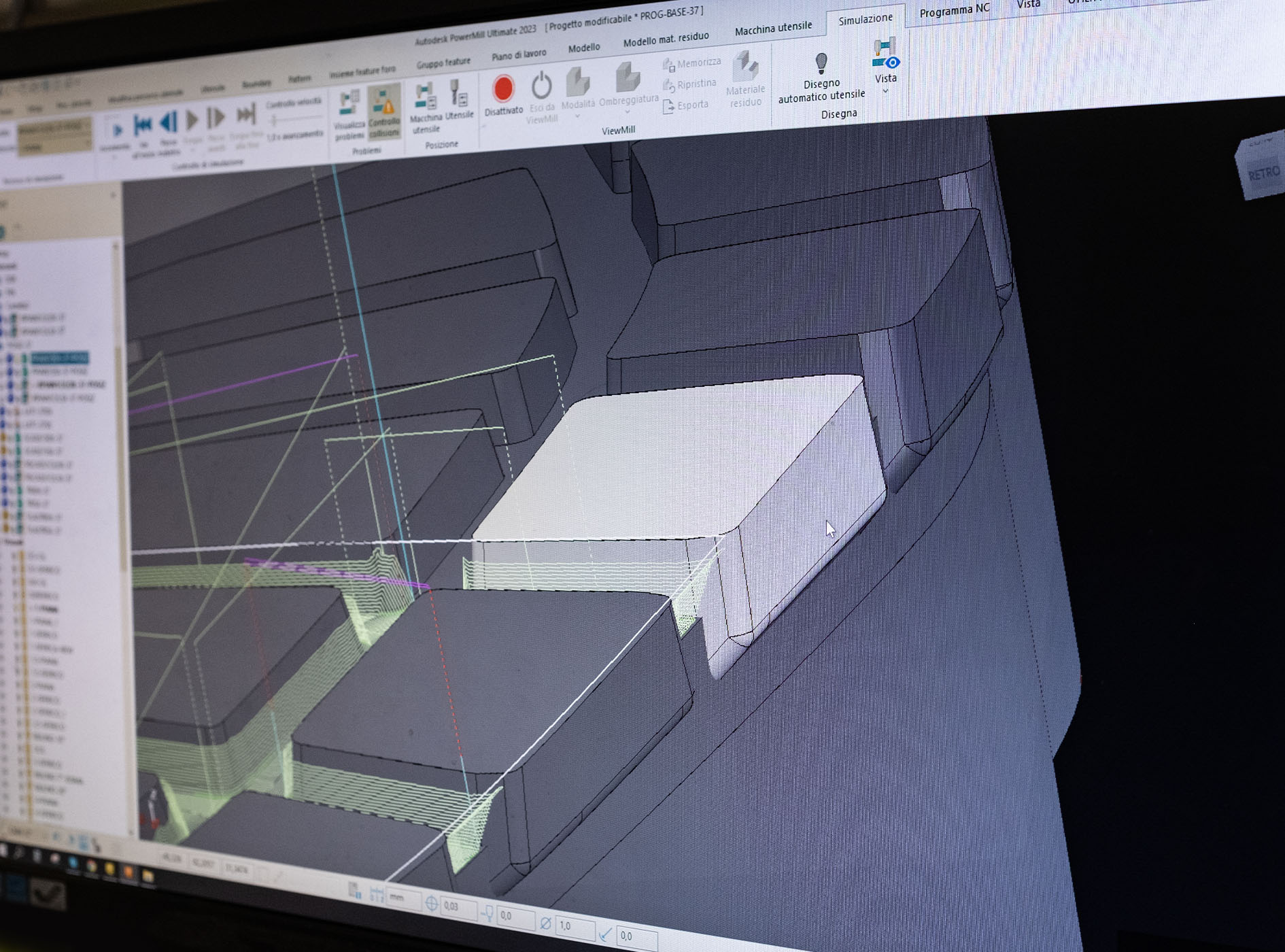Screen dimensions: 1285x952
Task: Open the Modalità dropdown arrow
Action: pos(578,116)
